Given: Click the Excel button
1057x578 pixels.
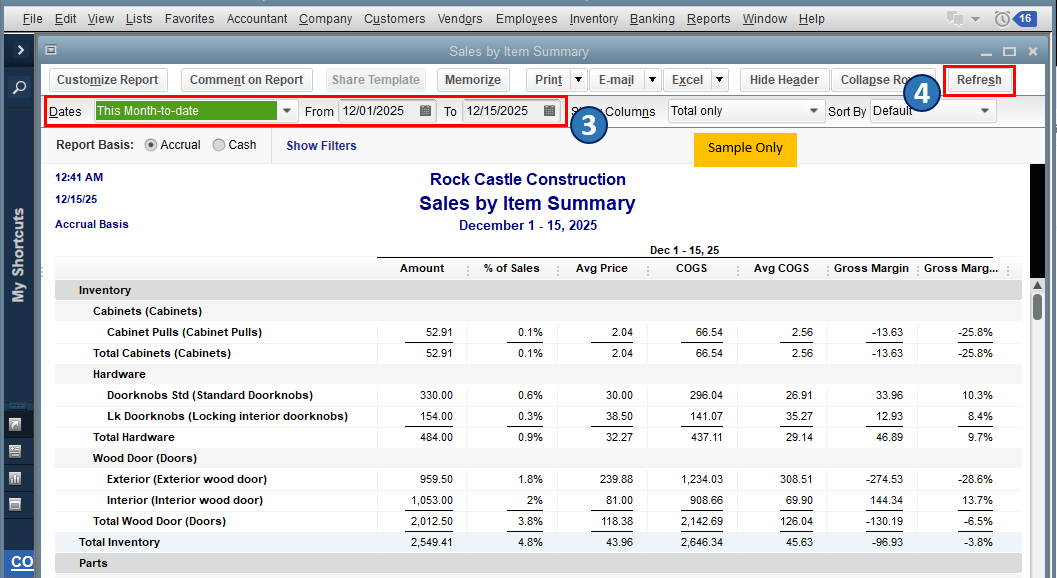Looking at the screenshot, I should click(688, 80).
